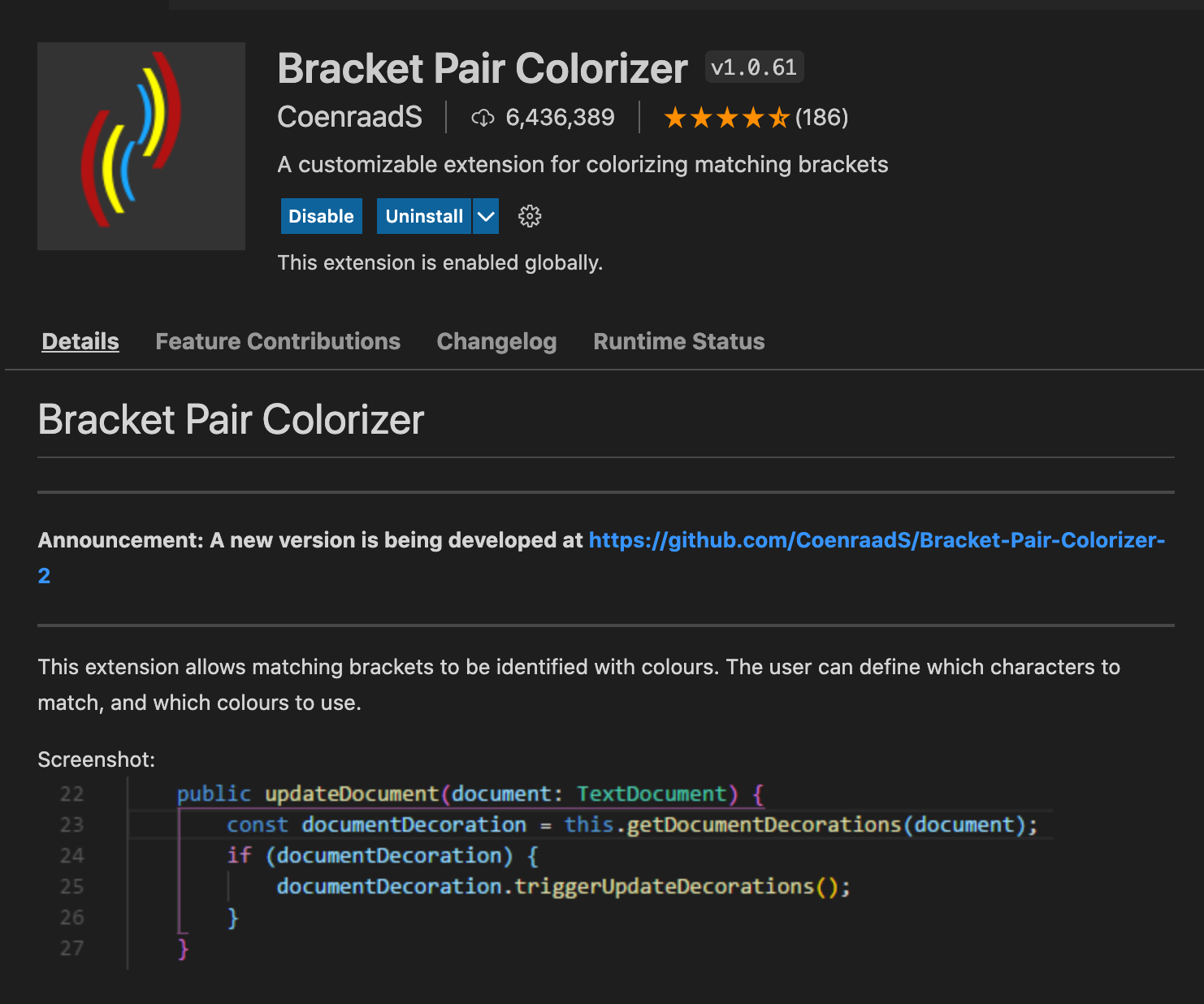Click the 'This extension is enabled globally' text
The height and width of the screenshot is (1004, 1204).
[440, 262]
